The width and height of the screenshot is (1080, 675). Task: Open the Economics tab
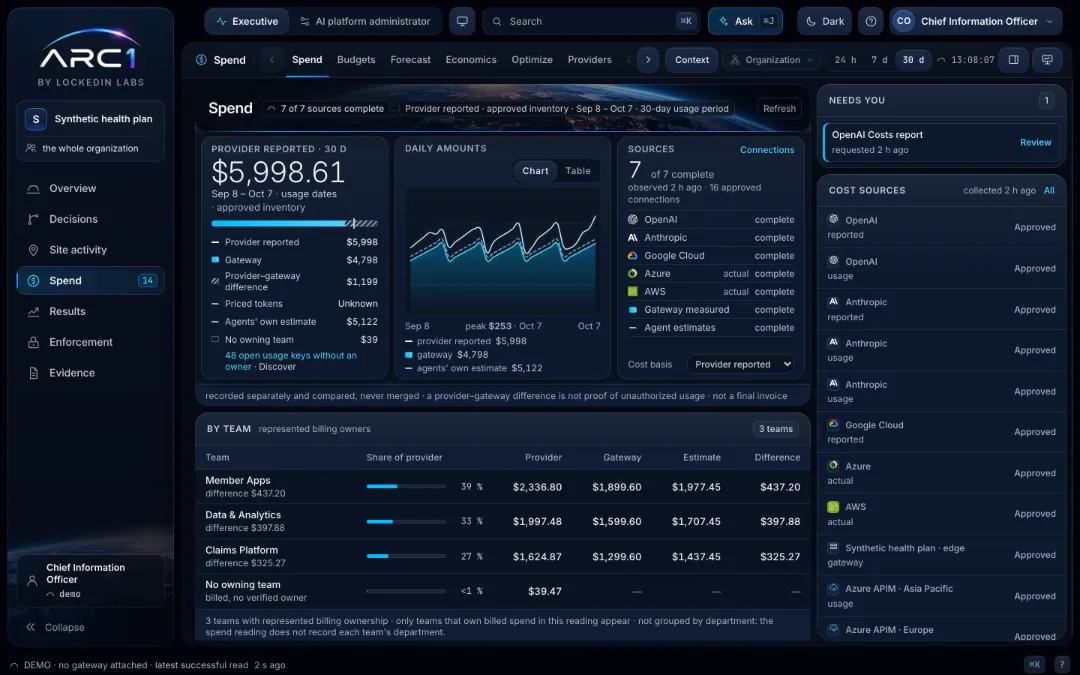tap(471, 60)
